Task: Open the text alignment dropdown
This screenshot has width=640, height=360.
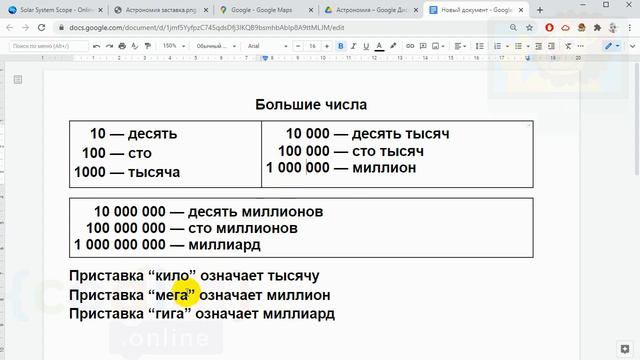Action: (x=460, y=46)
